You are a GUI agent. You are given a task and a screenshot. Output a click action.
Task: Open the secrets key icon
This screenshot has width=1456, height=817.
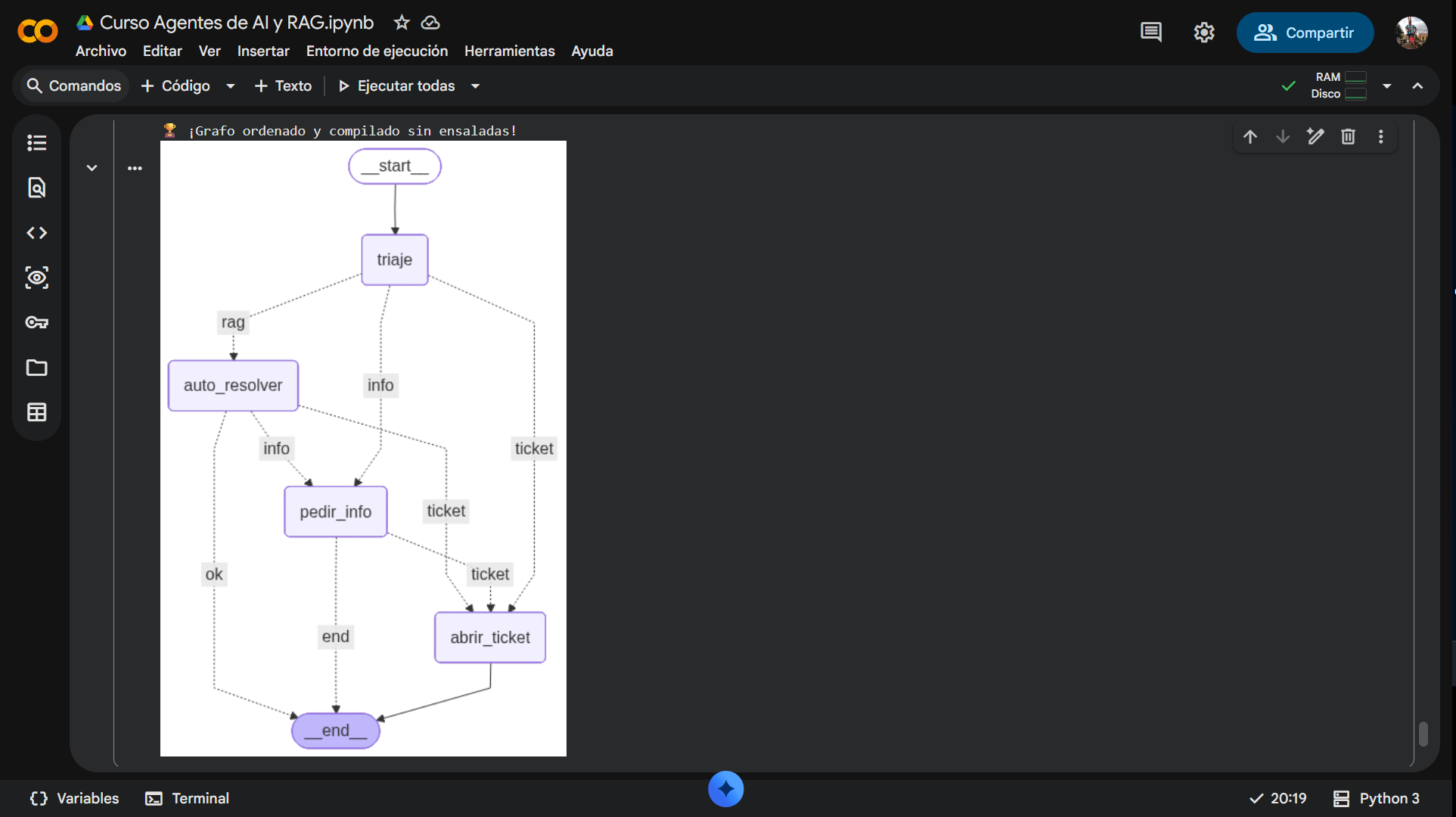tap(36, 323)
